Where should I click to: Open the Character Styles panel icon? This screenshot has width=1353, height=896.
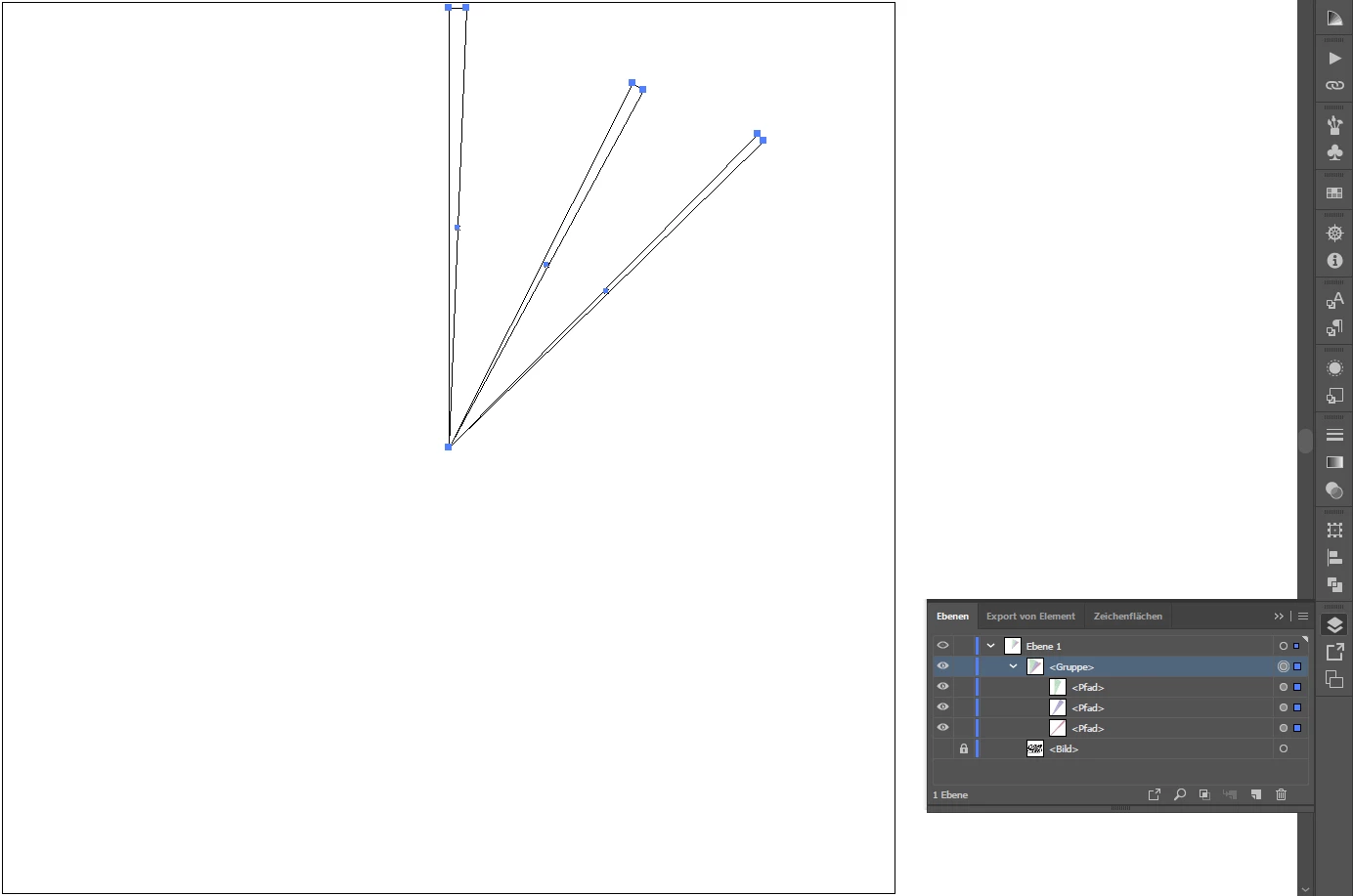click(x=1334, y=300)
